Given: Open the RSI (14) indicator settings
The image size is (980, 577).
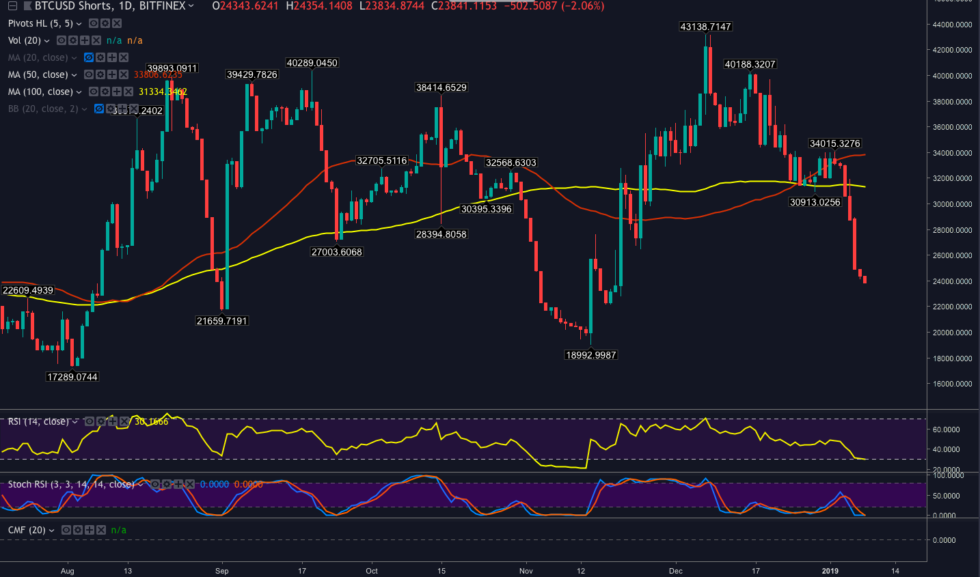Looking at the screenshot, I should coord(101,422).
